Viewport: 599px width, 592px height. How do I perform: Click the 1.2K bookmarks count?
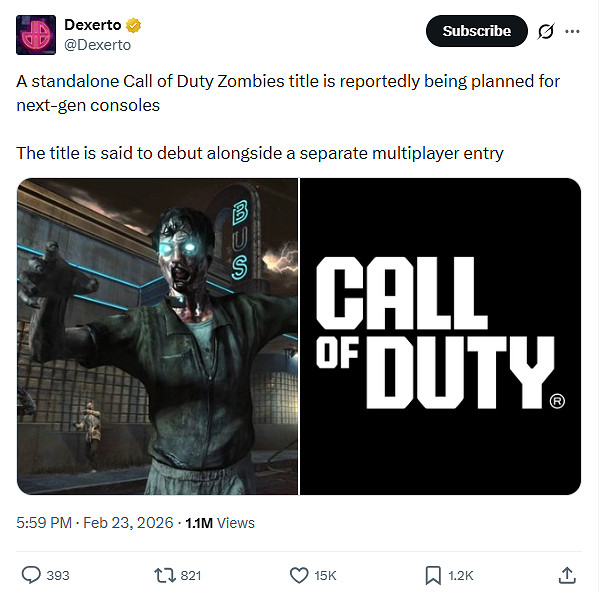click(461, 576)
